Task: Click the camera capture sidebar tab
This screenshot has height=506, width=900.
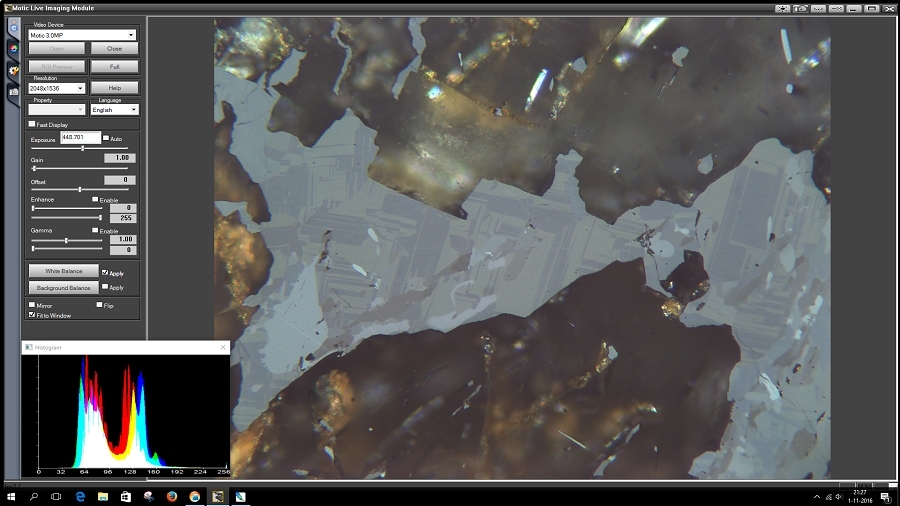Action: 13,91
